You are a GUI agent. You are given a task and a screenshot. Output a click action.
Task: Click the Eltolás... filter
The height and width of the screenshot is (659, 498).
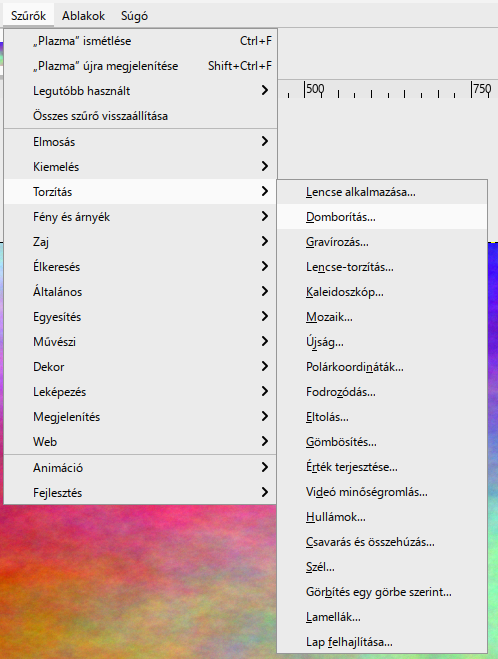click(382, 417)
